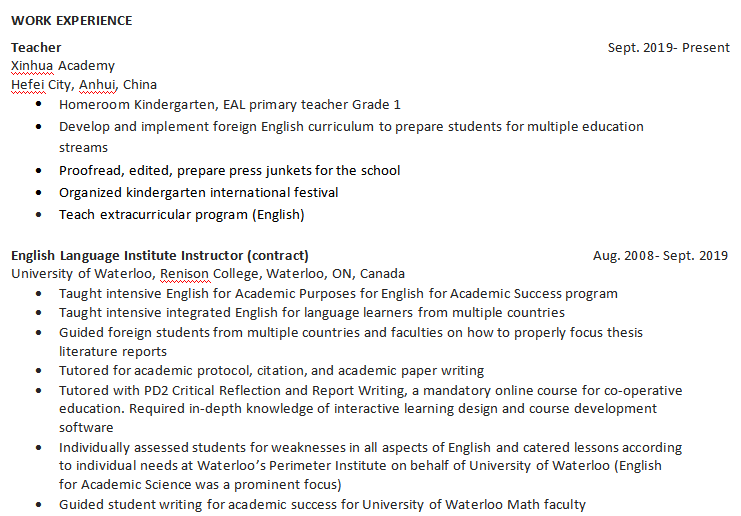Click the Tutored with PD2 Critical Reflection line
The image size is (741, 516).
370,390
